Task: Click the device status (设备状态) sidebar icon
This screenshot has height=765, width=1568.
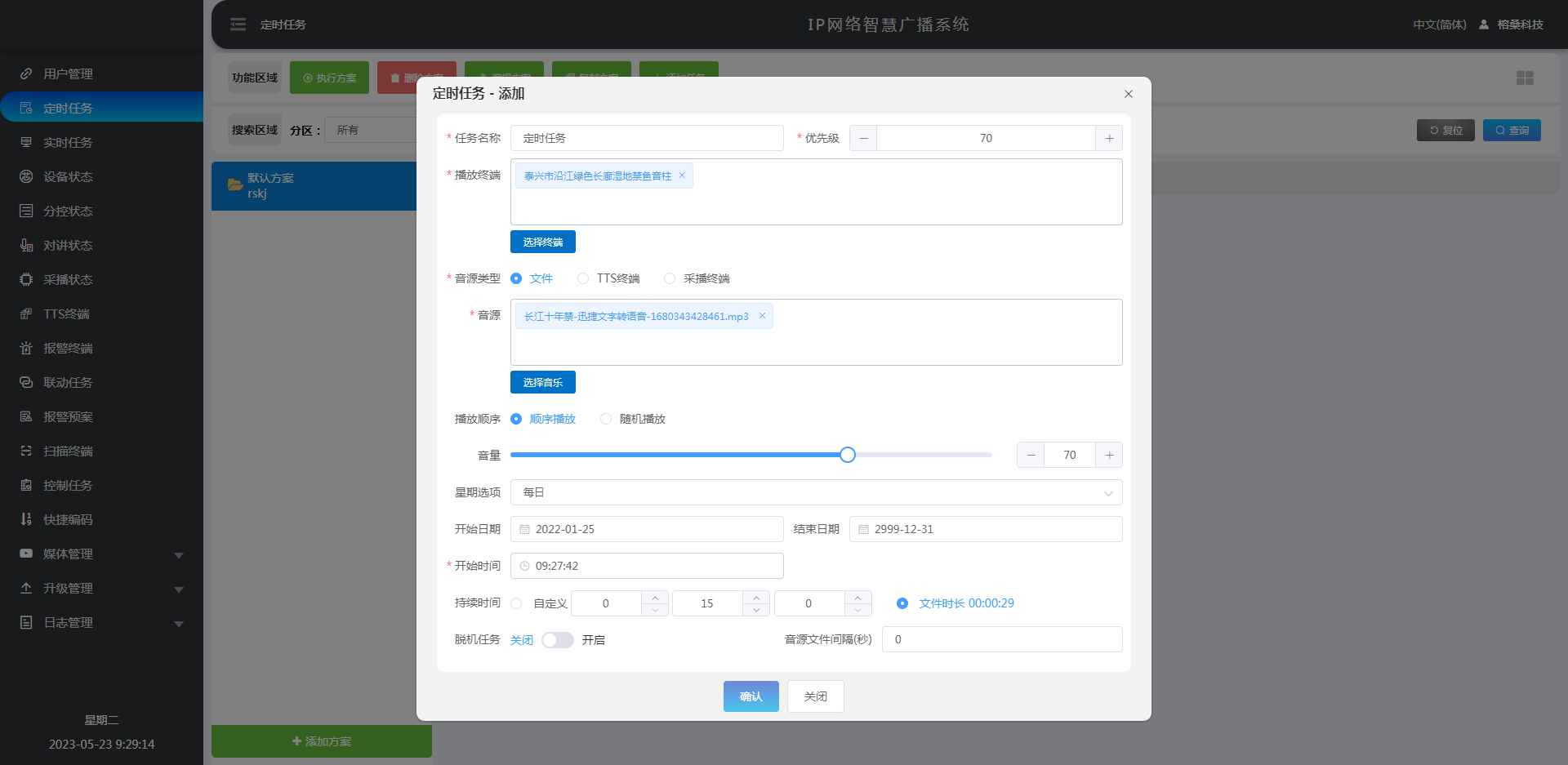Action: point(26,176)
